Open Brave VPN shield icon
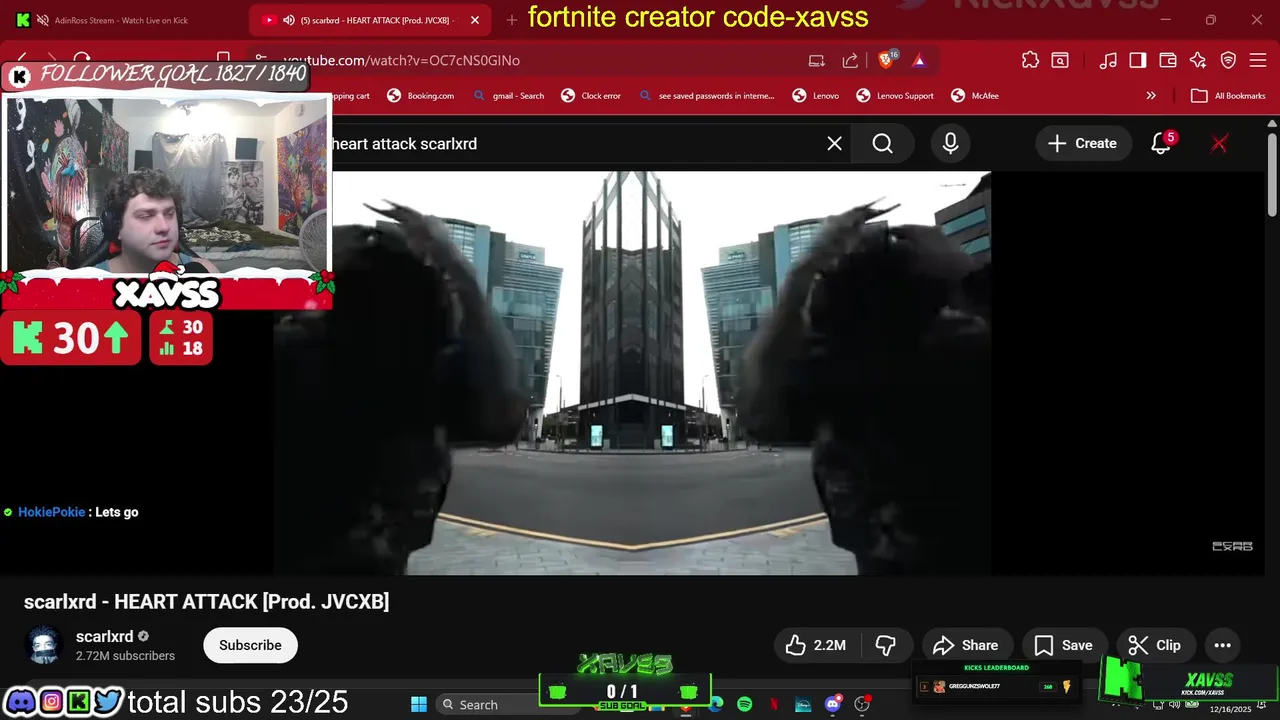 pos(1228,61)
